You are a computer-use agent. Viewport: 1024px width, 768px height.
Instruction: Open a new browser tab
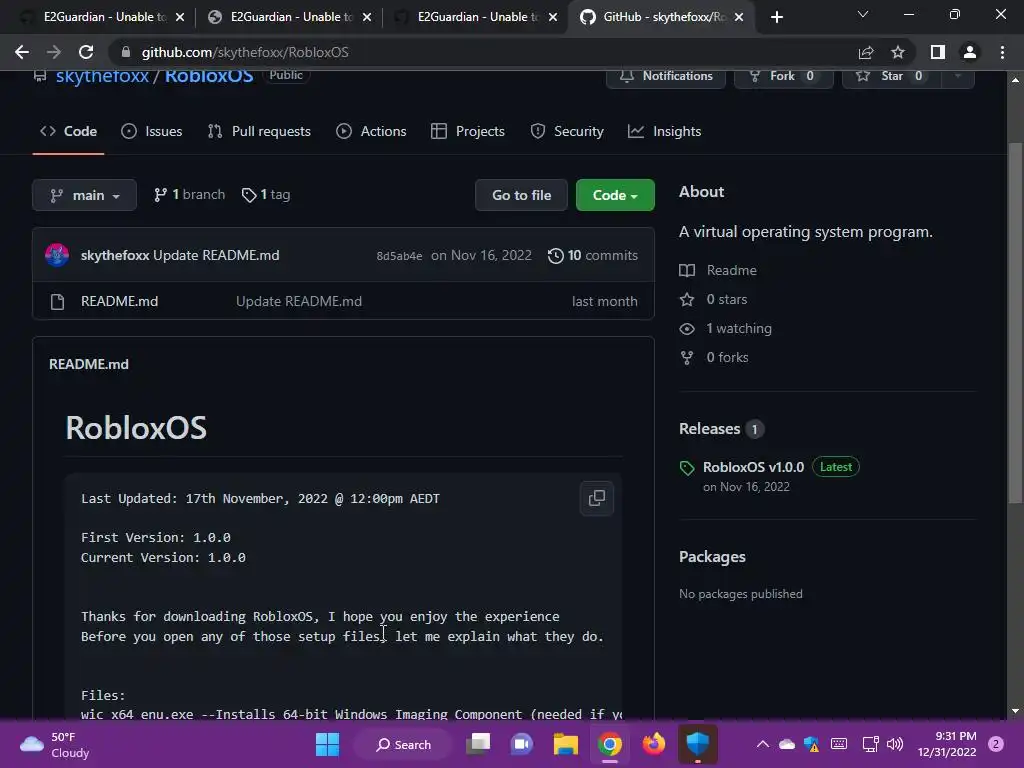pos(776,17)
